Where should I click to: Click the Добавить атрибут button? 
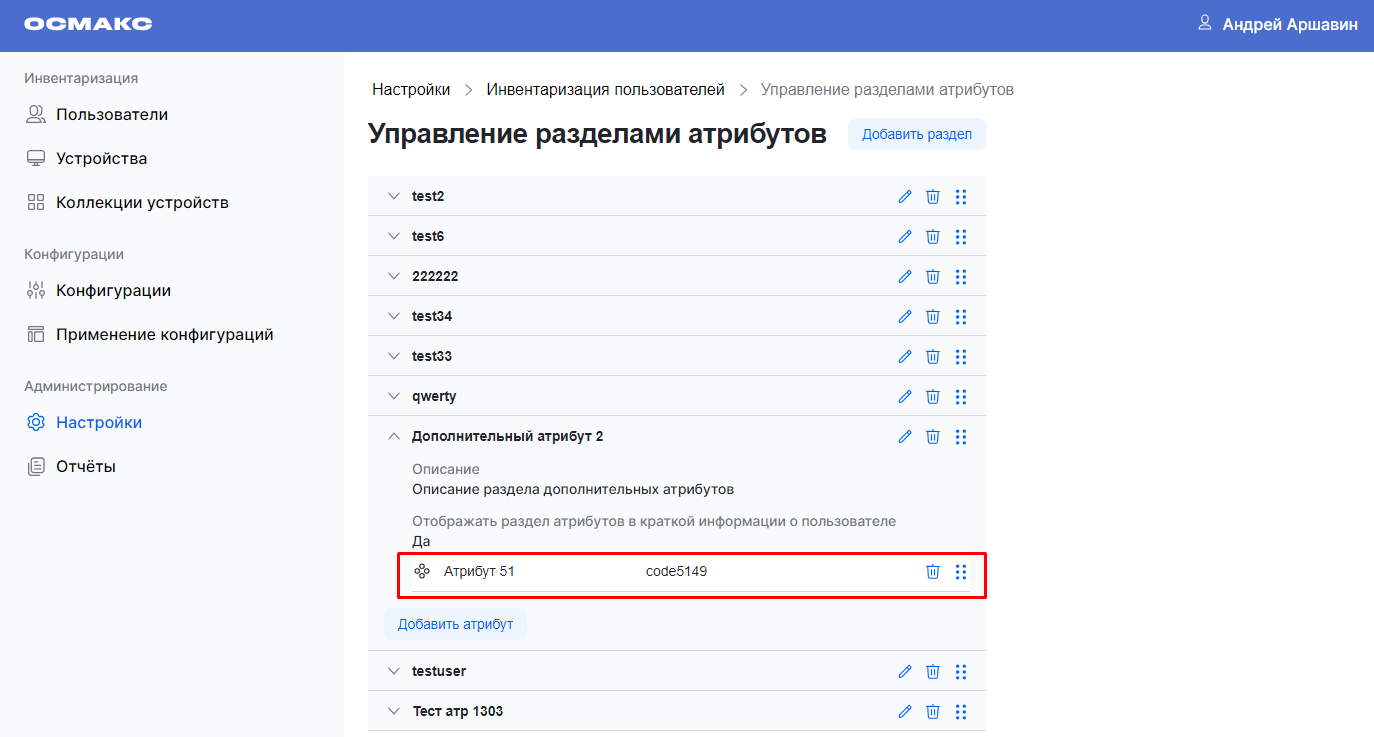pyautogui.click(x=455, y=625)
